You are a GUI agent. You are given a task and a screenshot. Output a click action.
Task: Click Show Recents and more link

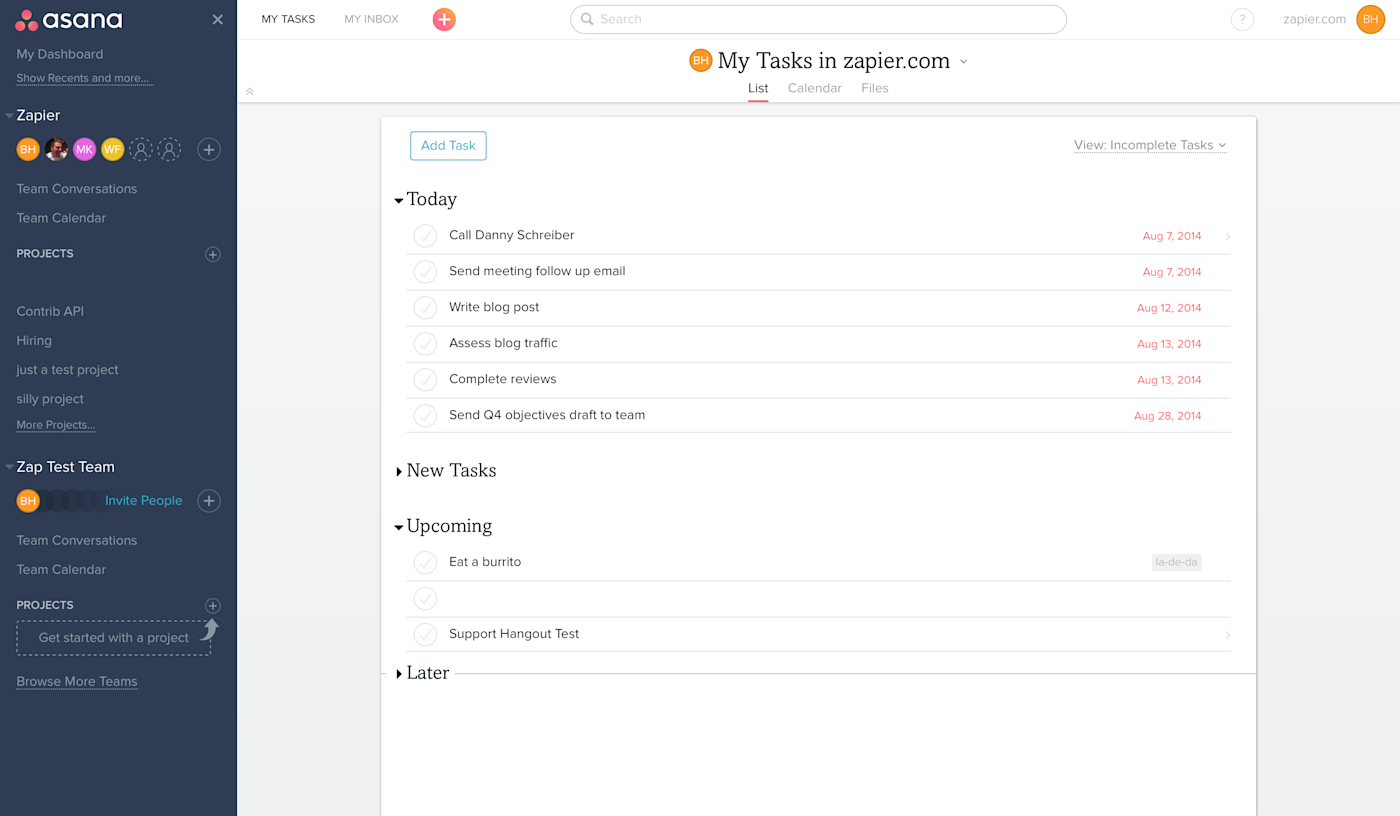[84, 78]
